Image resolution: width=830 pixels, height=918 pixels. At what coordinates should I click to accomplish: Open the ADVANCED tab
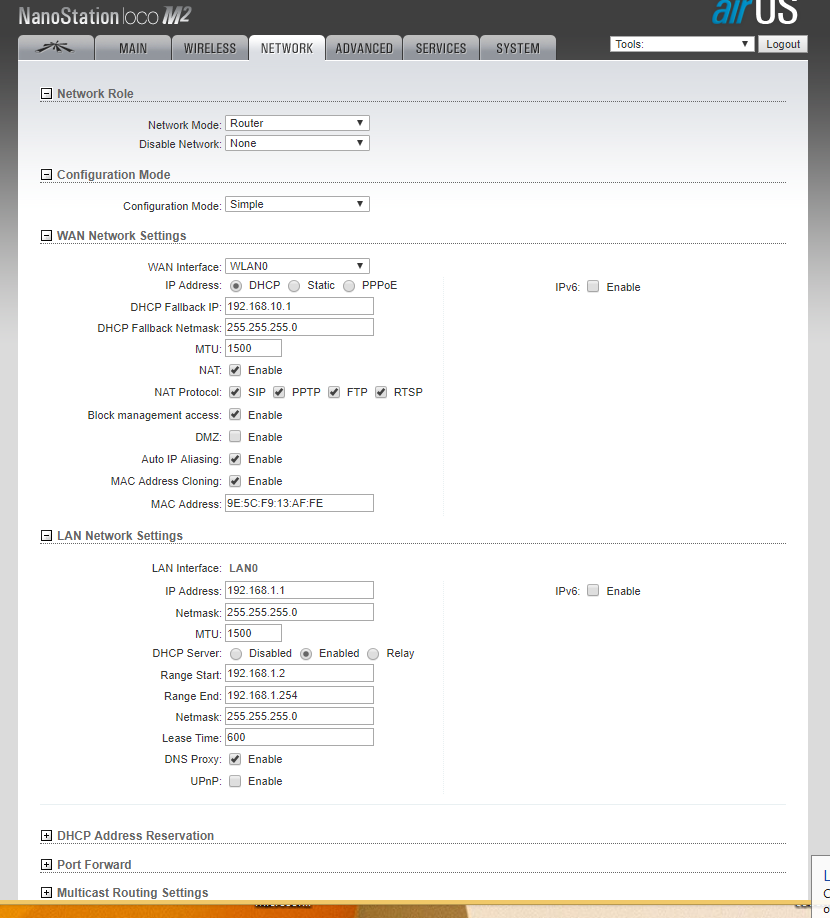tap(364, 48)
